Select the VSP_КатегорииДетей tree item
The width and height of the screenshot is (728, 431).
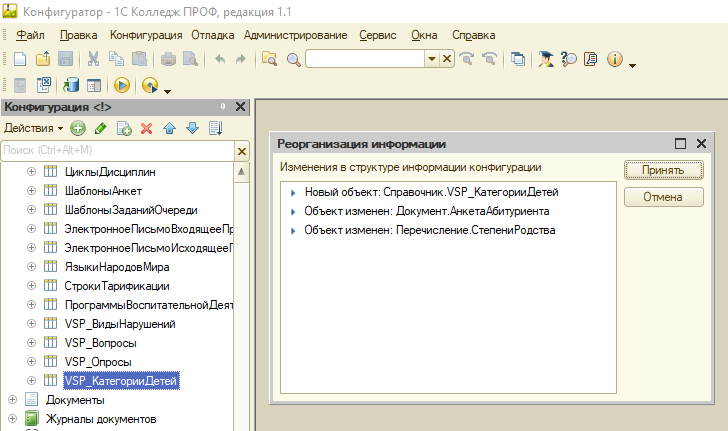121,381
